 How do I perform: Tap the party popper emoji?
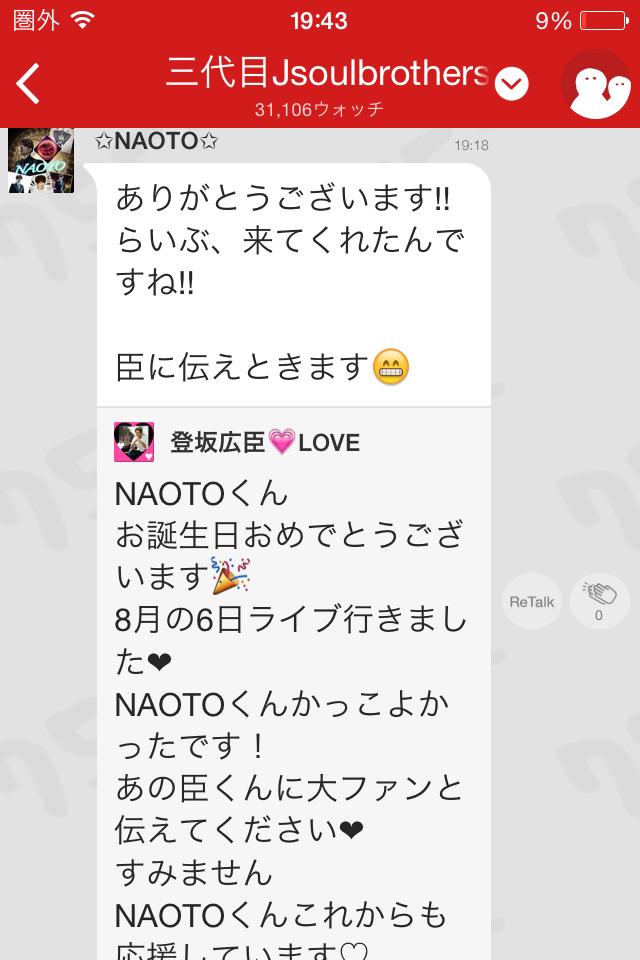pos(230,576)
